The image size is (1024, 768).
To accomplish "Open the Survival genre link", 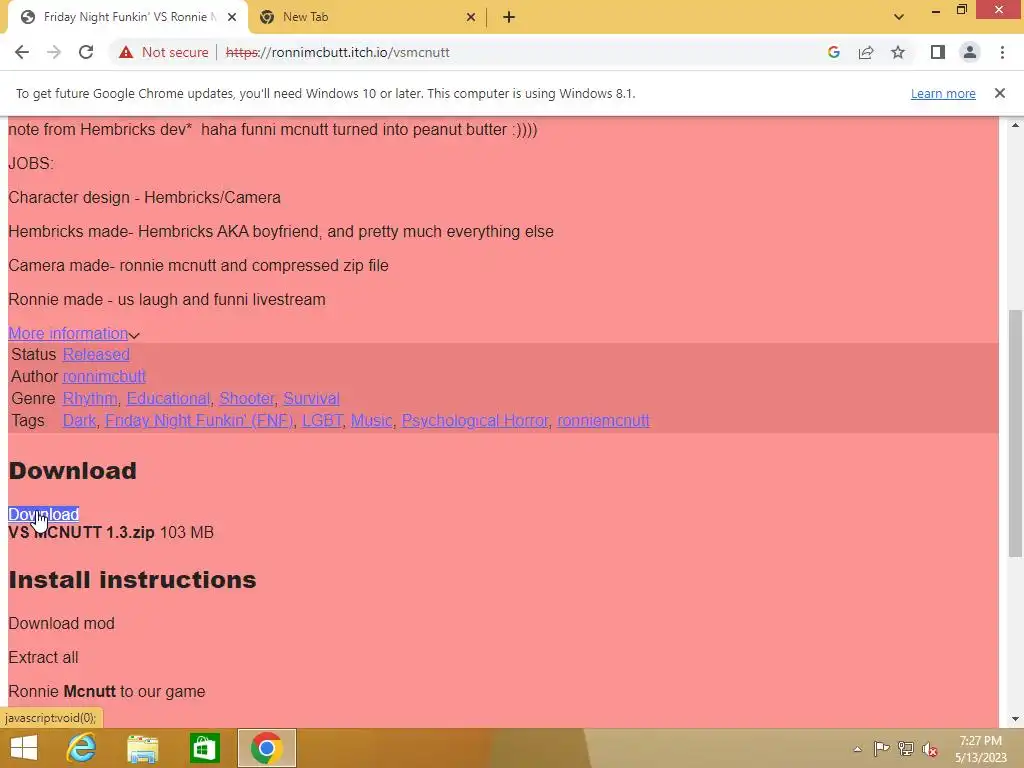I will coord(311,398).
